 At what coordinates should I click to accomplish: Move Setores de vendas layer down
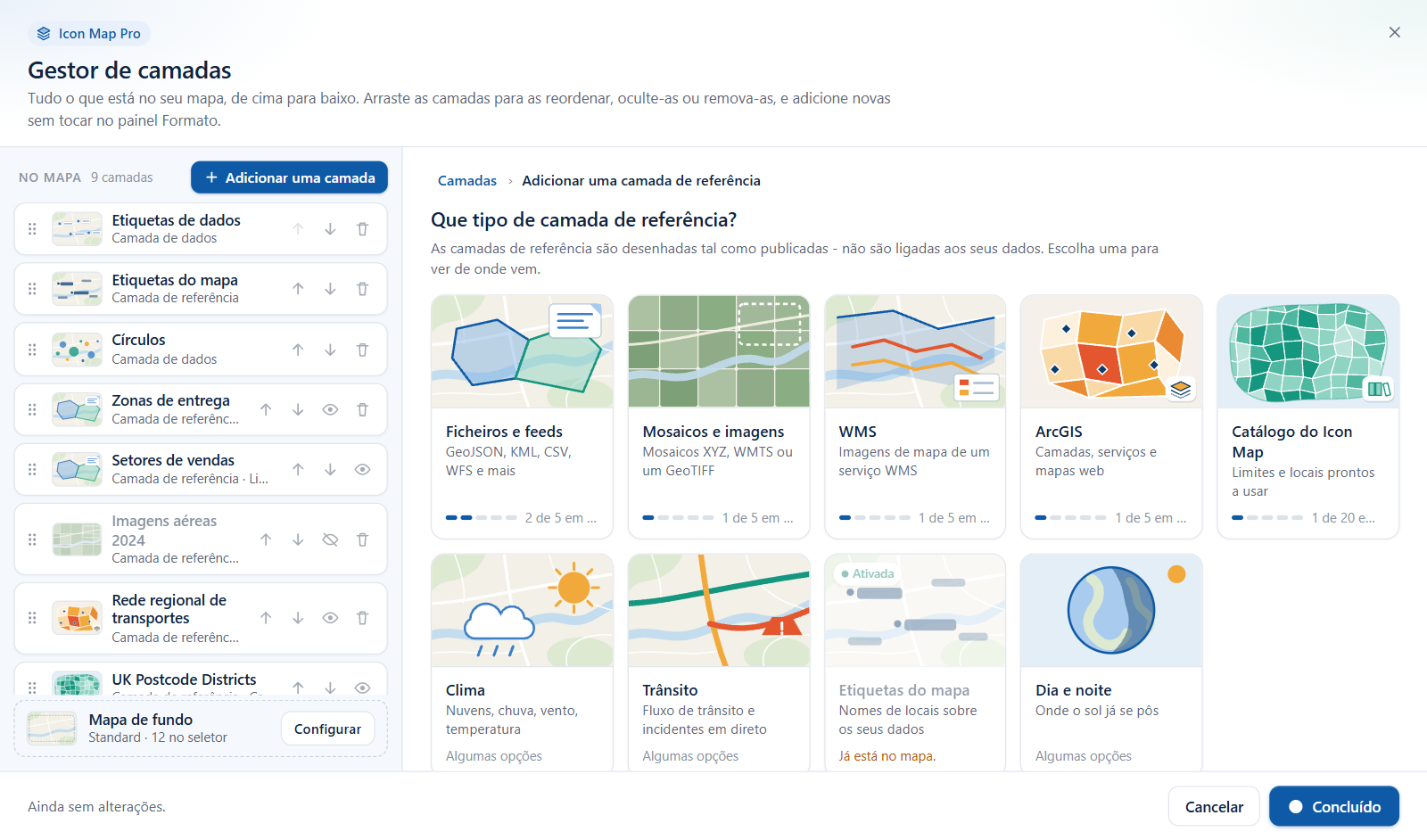point(330,469)
